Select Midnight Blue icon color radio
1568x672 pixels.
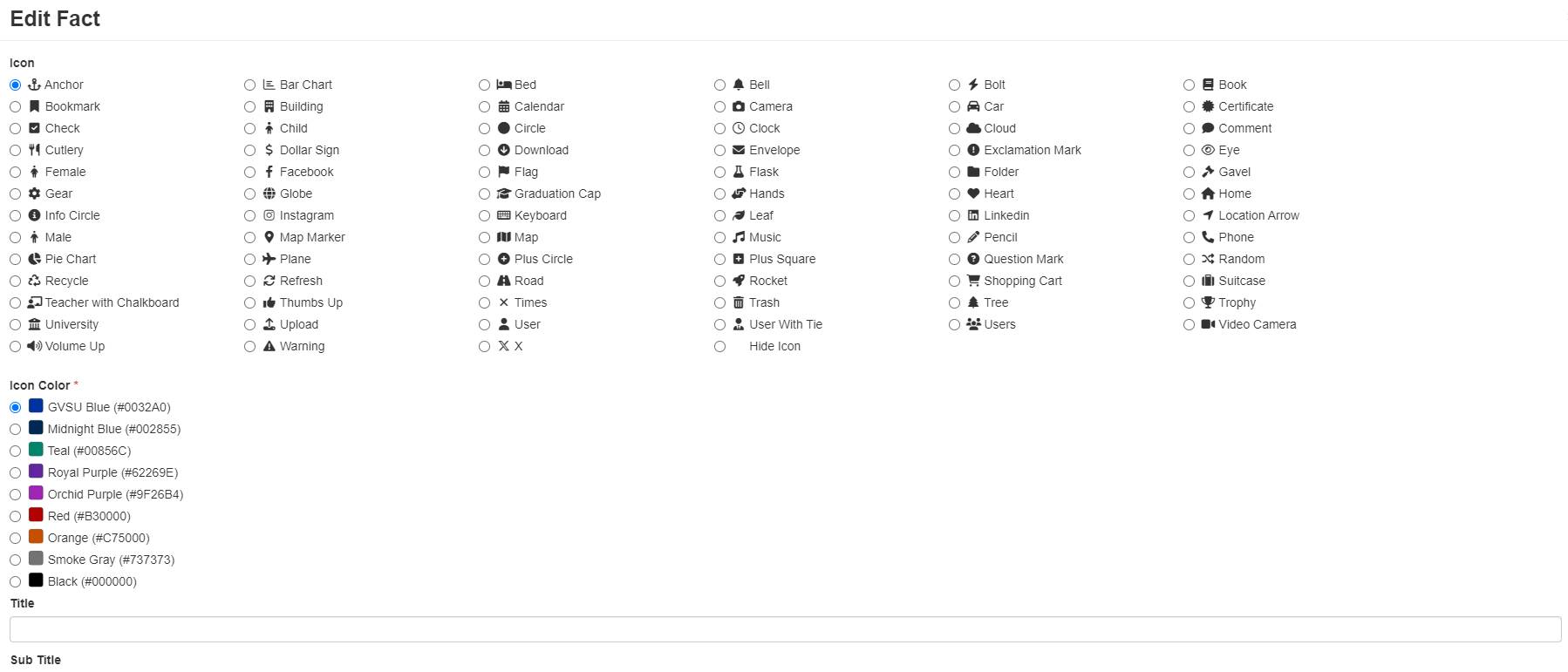15,429
